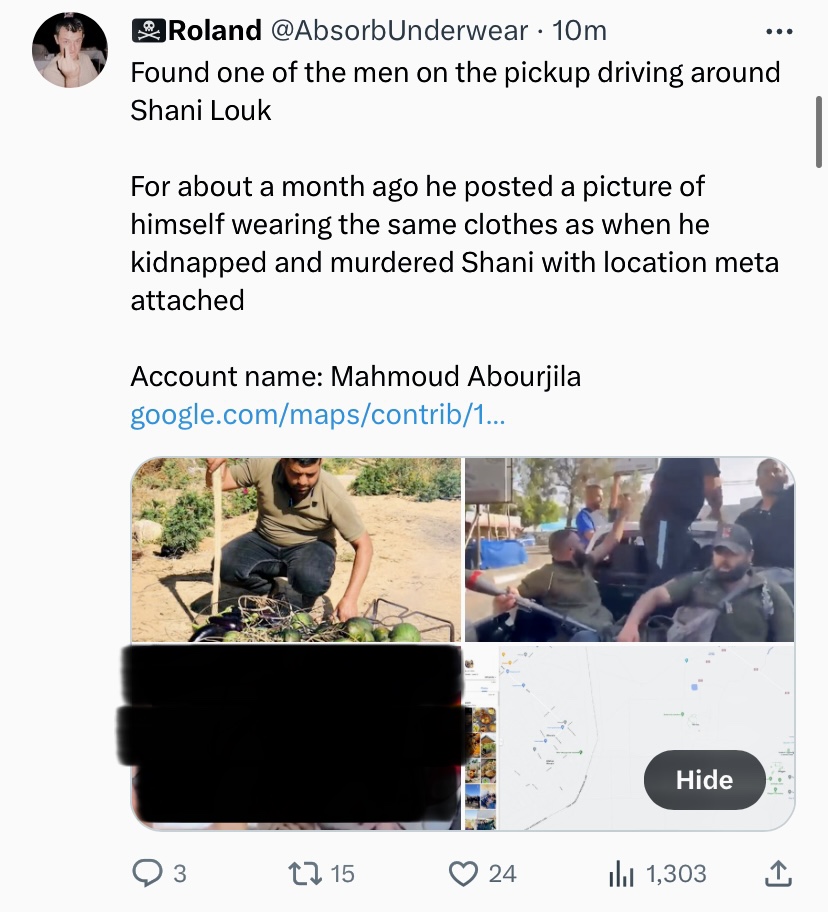Open photo of men on pickup truck
828x912 pixels.
pyautogui.click(x=629, y=549)
